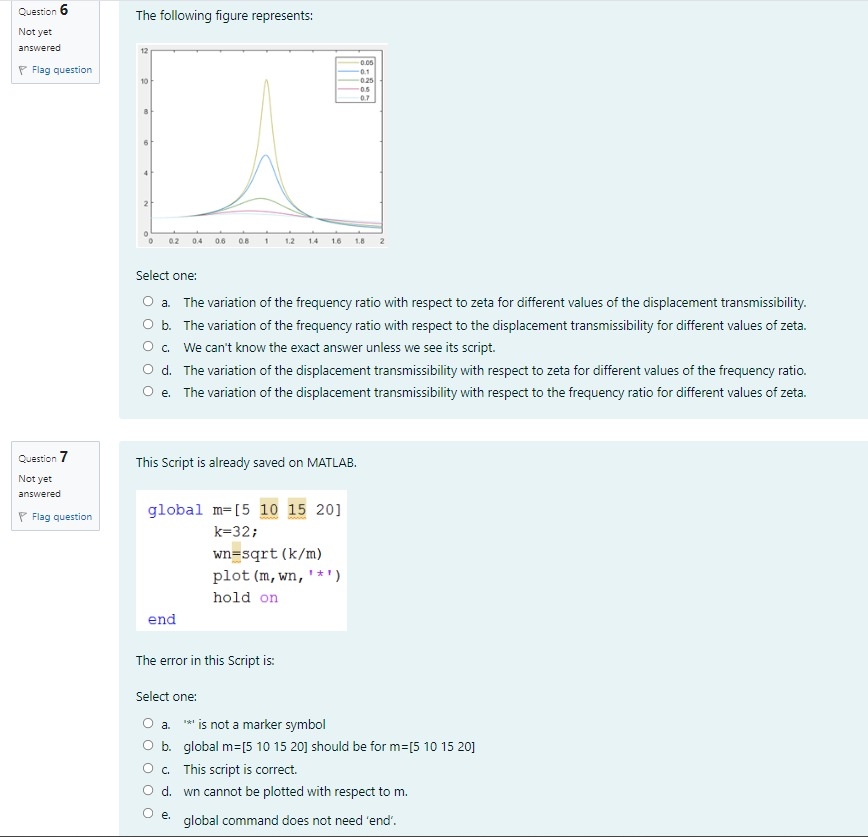Screen dimensions: 868x837
Task: Click the 'Question 6' heading
Action: point(43,11)
